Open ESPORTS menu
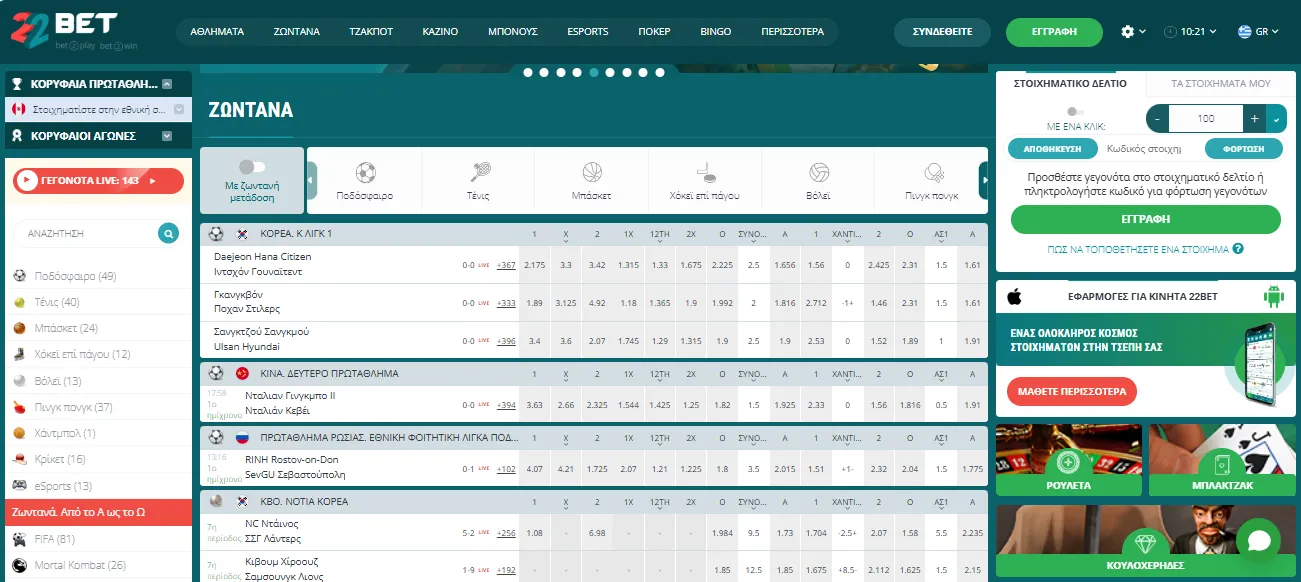 click(x=588, y=32)
